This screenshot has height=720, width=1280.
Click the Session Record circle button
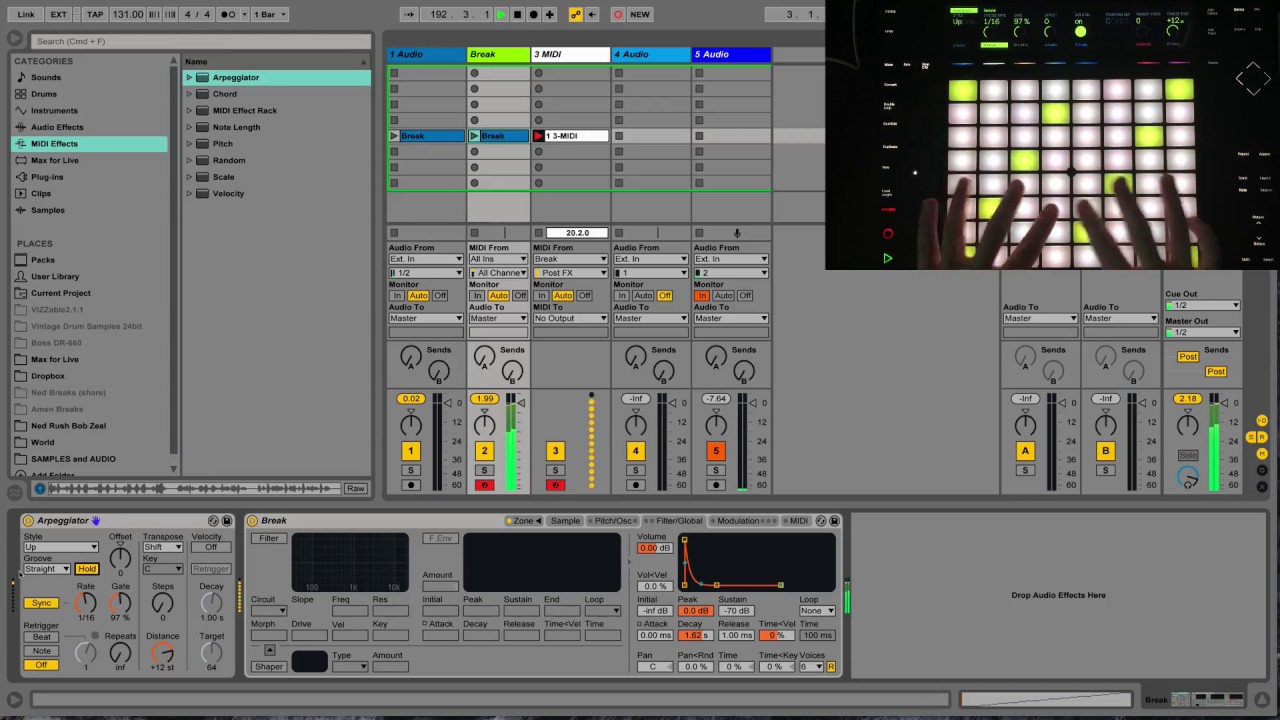(x=617, y=14)
